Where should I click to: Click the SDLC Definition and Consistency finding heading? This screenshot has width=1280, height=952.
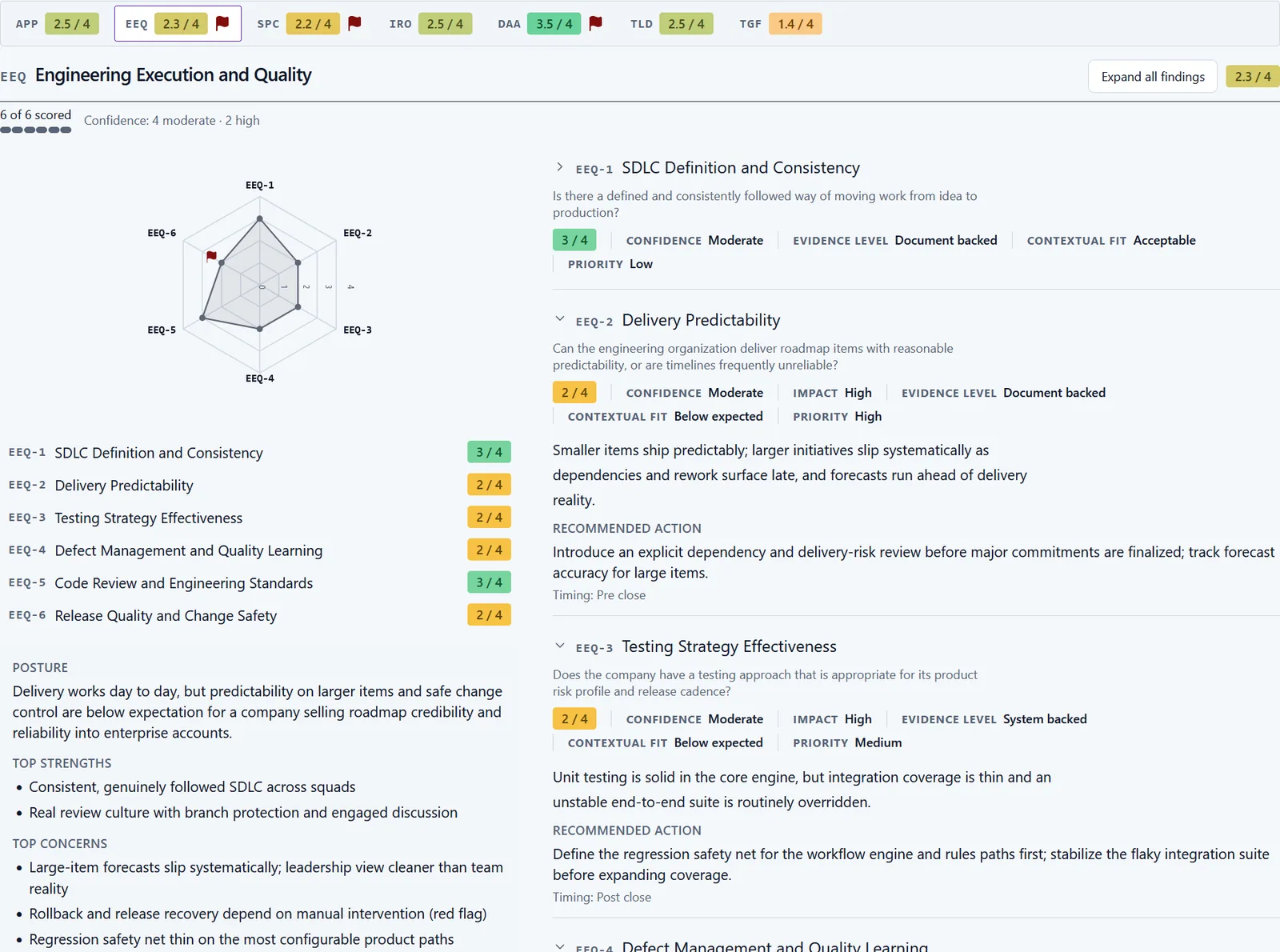coord(741,168)
